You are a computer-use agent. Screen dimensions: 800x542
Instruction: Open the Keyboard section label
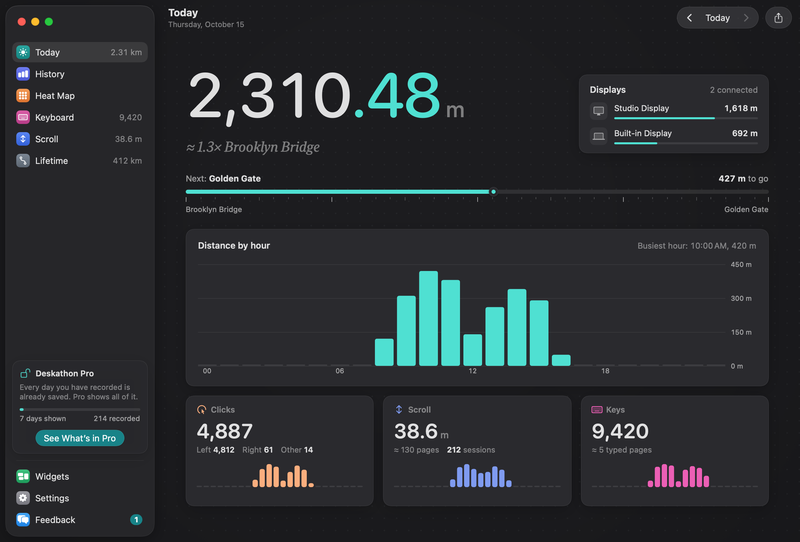(55, 117)
